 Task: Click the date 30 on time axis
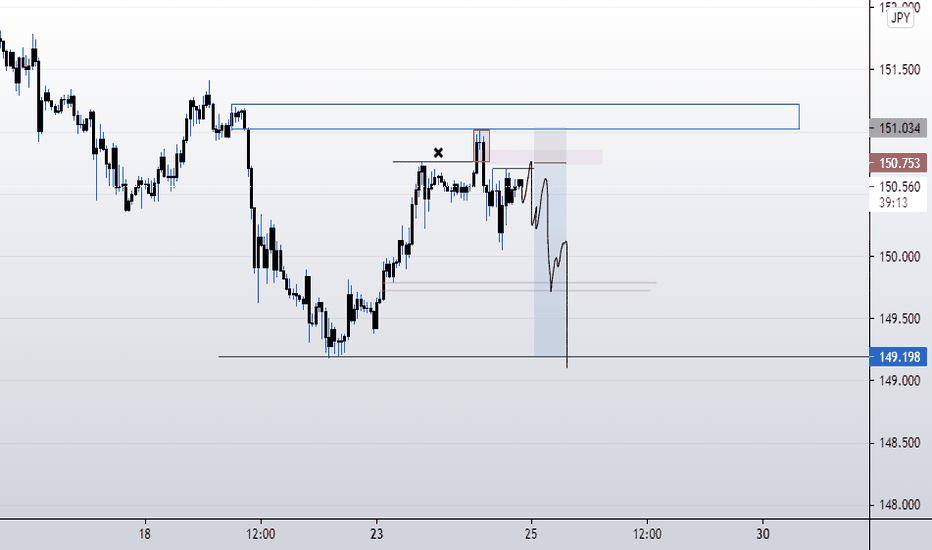763,534
